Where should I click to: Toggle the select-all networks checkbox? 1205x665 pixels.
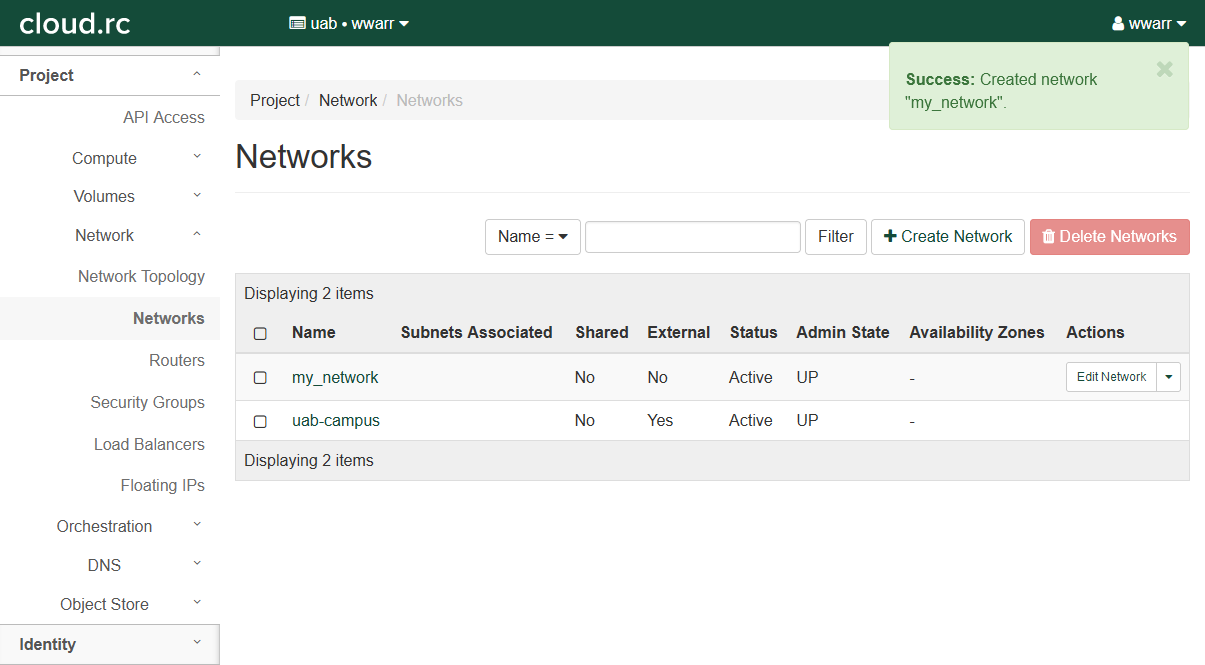coord(260,333)
